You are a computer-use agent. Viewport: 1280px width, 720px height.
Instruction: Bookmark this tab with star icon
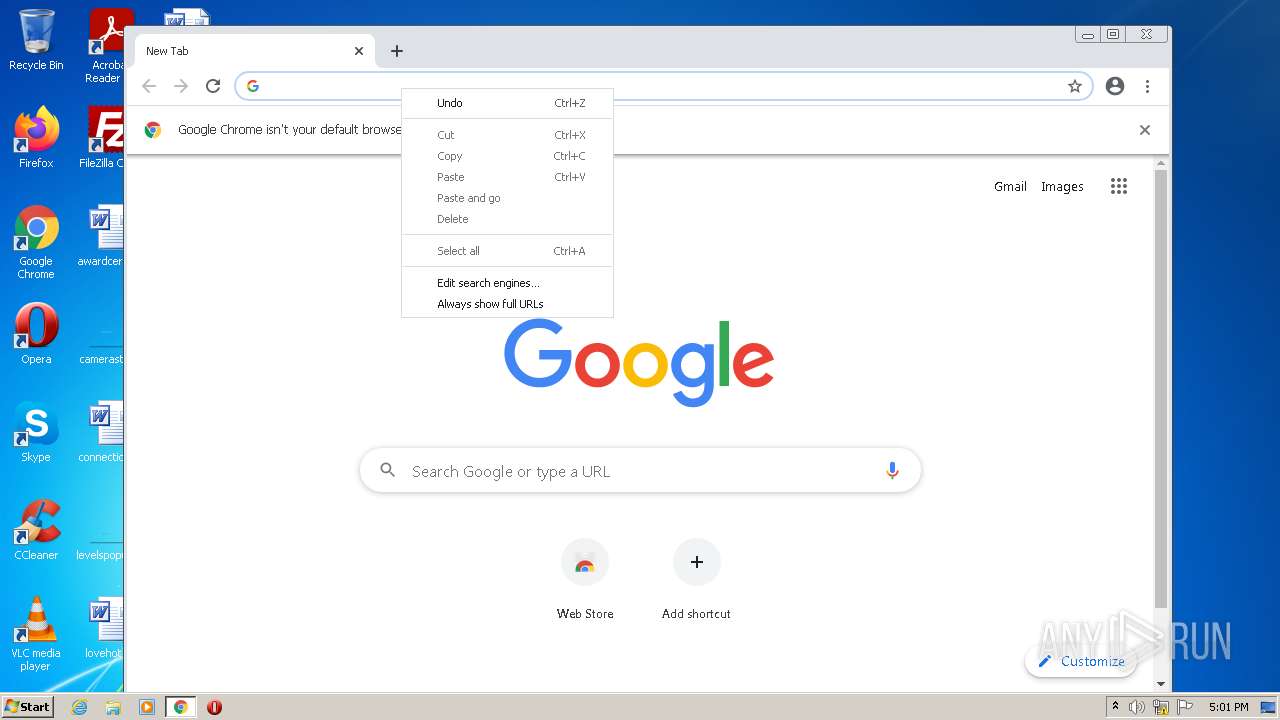(x=1075, y=86)
